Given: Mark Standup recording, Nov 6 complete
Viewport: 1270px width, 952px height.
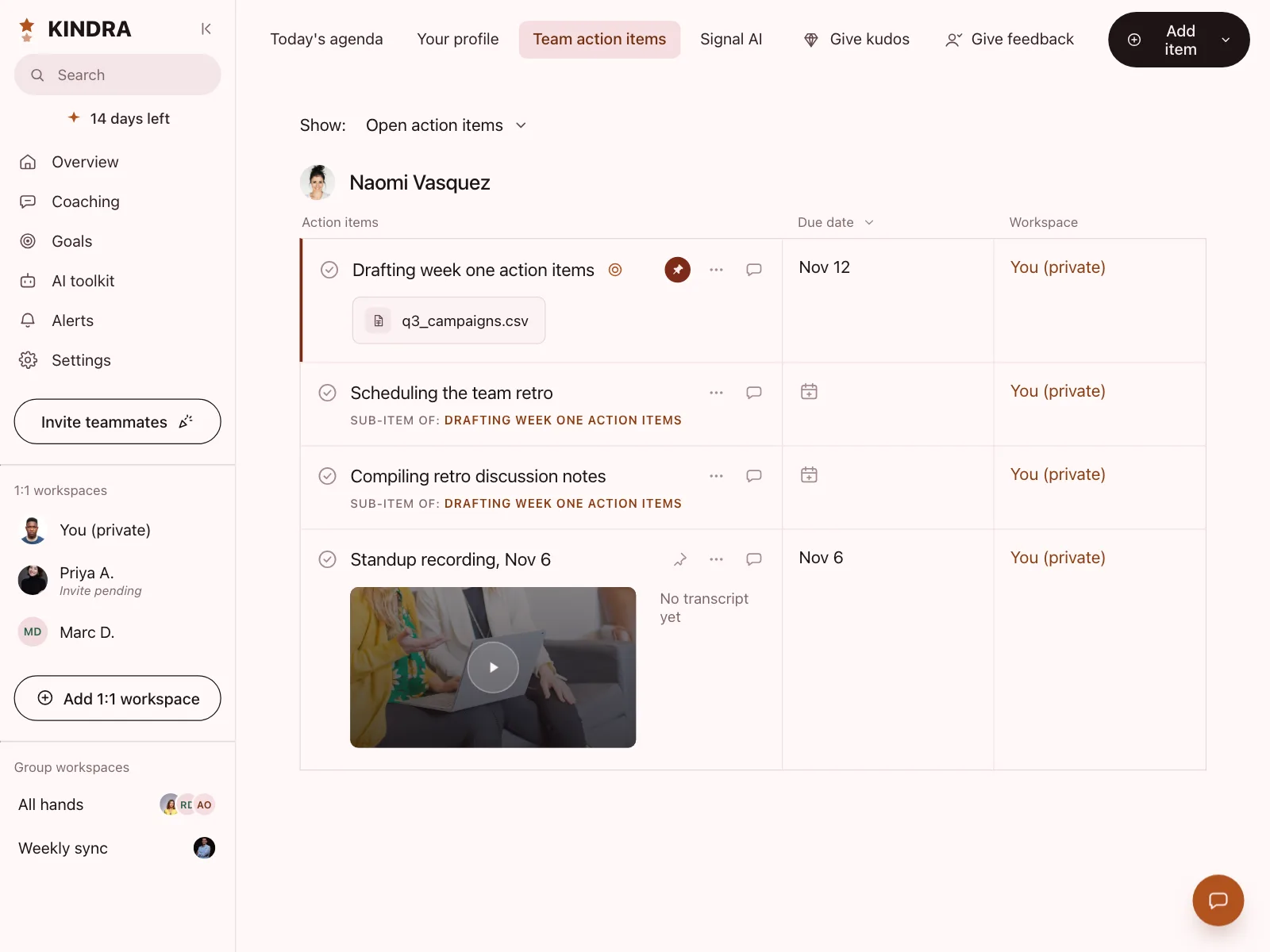Looking at the screenshot, I should point(327,559).
